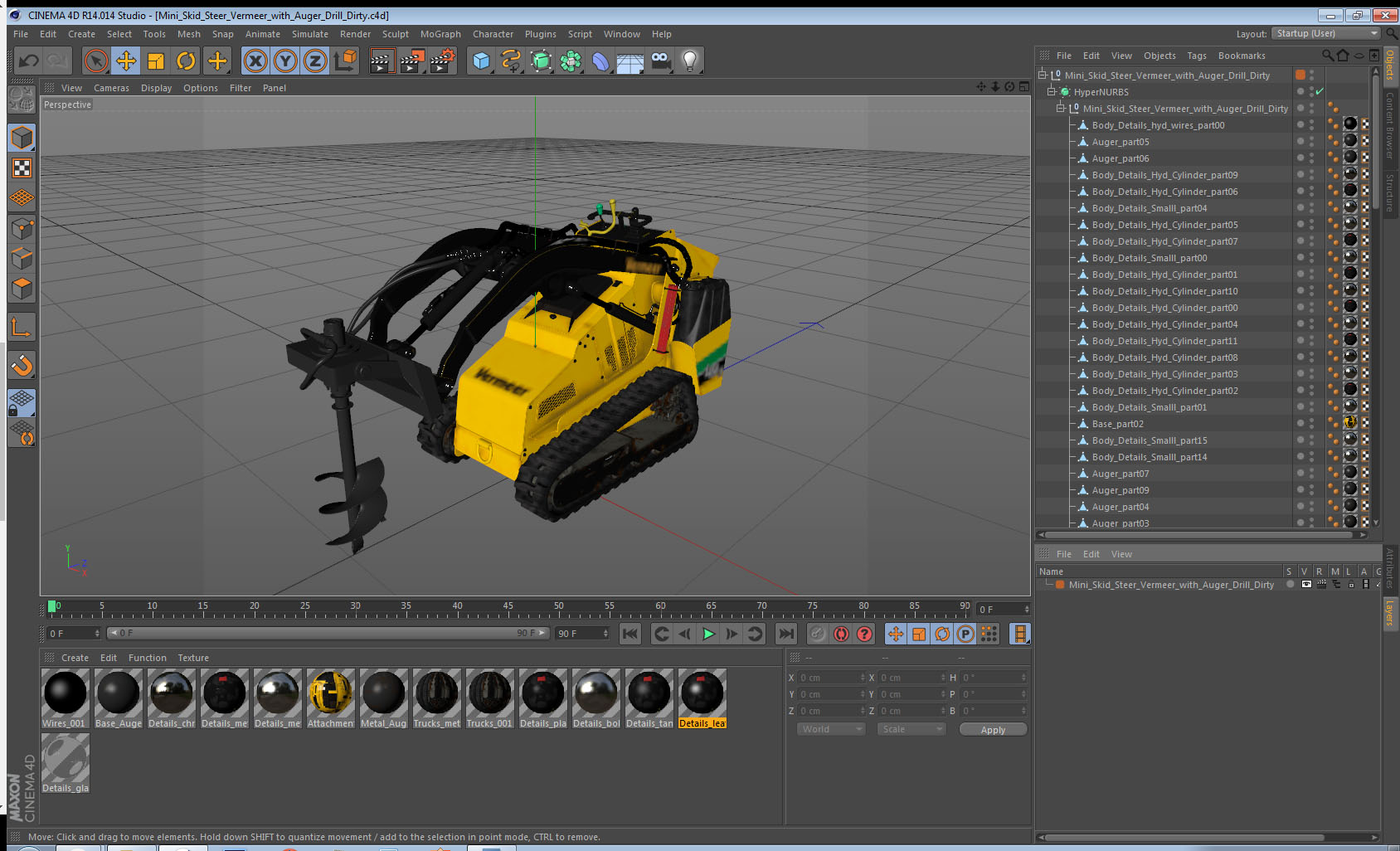This screenshot has height=851, width=1400.
Task: Add a HyperNURBS generator from the toolbar
Action: [x=541, y=61]
